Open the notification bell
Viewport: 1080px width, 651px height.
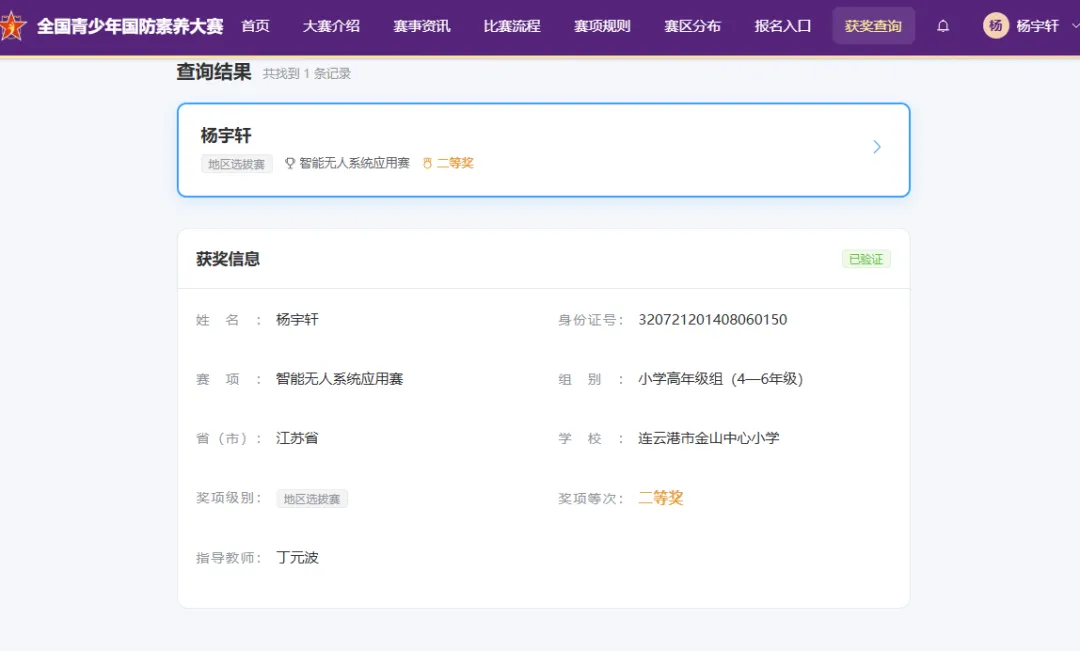pyautogui.click(x=943, y=26)
